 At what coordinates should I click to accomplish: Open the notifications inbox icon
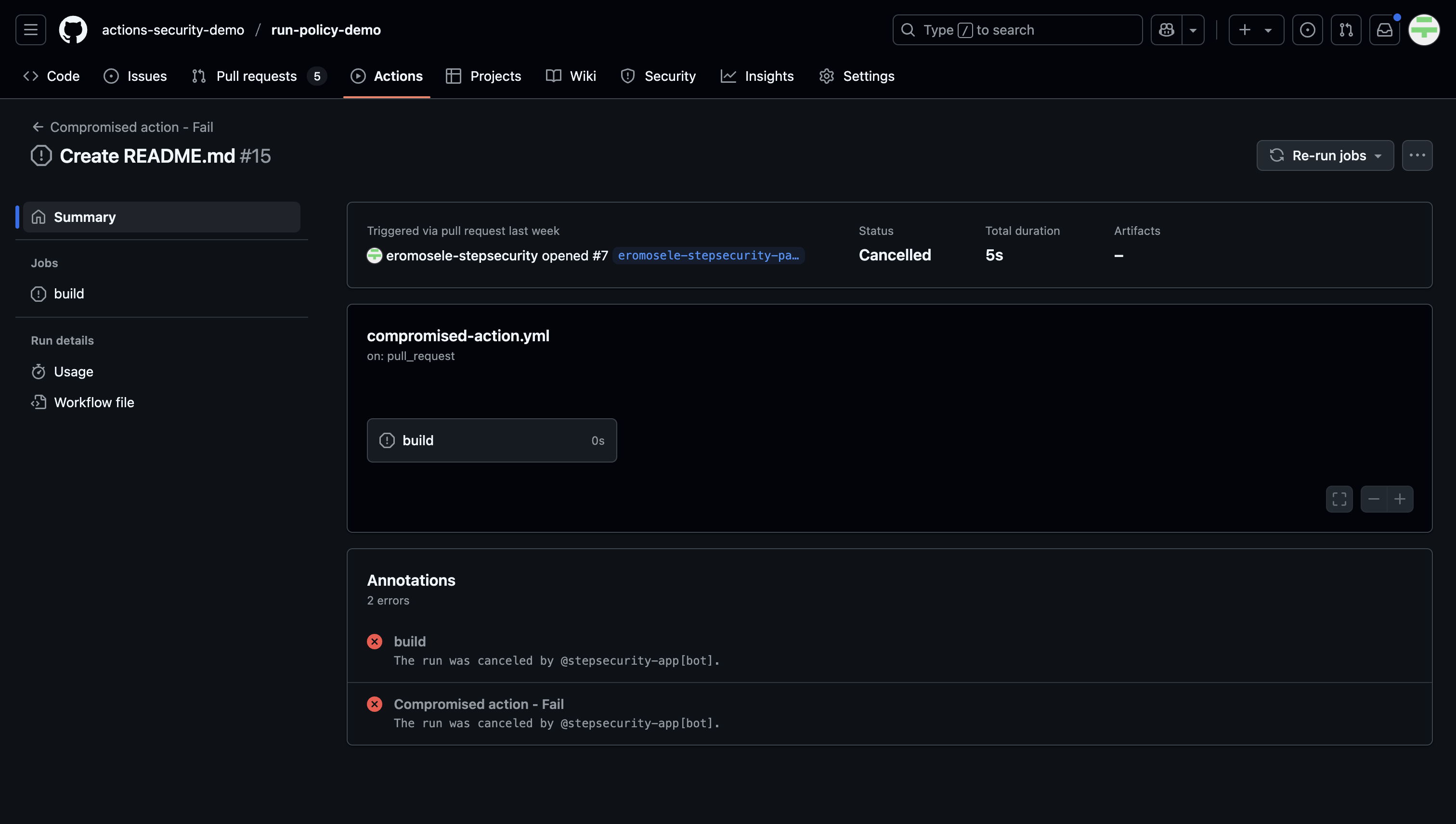point(1384,29)
